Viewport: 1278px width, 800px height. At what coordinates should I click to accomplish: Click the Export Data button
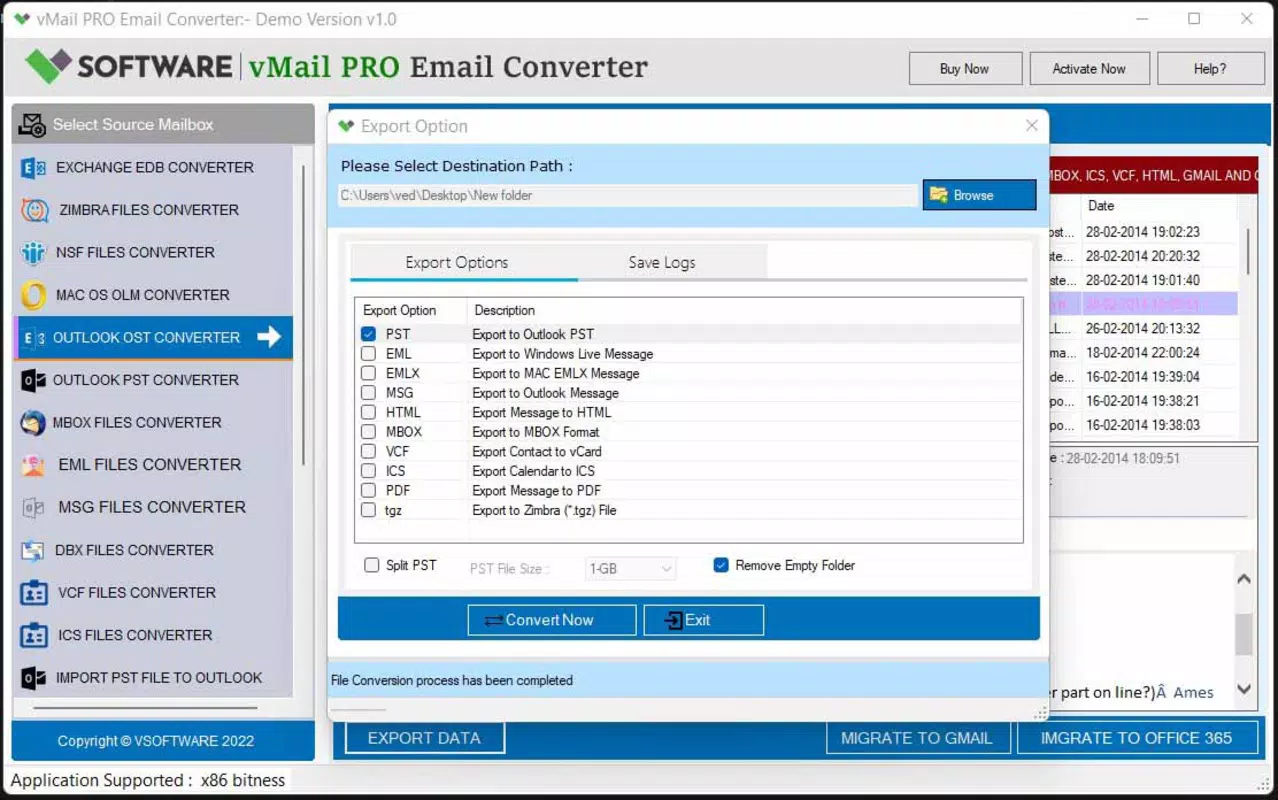coord(424,738)
